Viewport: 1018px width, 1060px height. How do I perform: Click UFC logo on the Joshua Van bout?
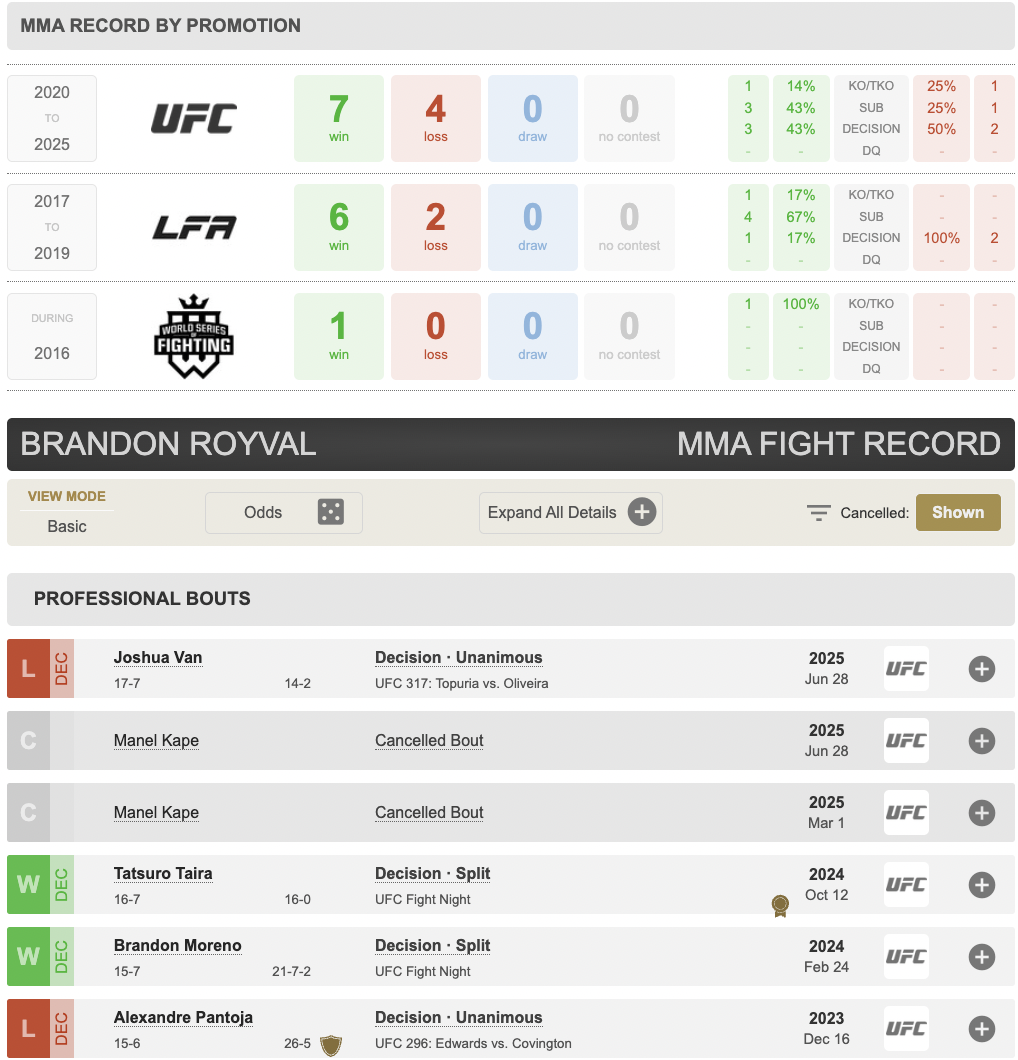tap(906, 669)
